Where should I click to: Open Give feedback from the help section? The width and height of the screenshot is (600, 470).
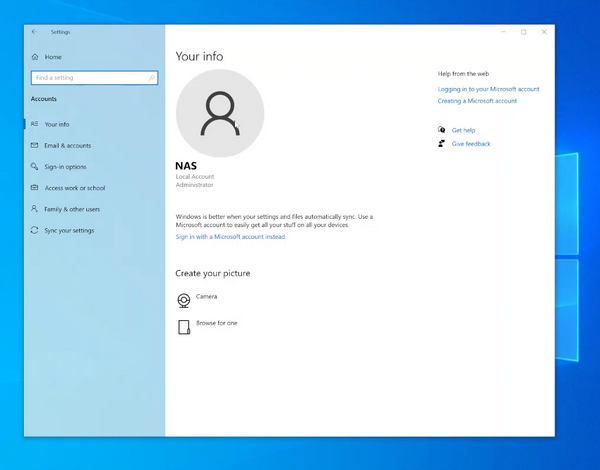coord(471,144)
